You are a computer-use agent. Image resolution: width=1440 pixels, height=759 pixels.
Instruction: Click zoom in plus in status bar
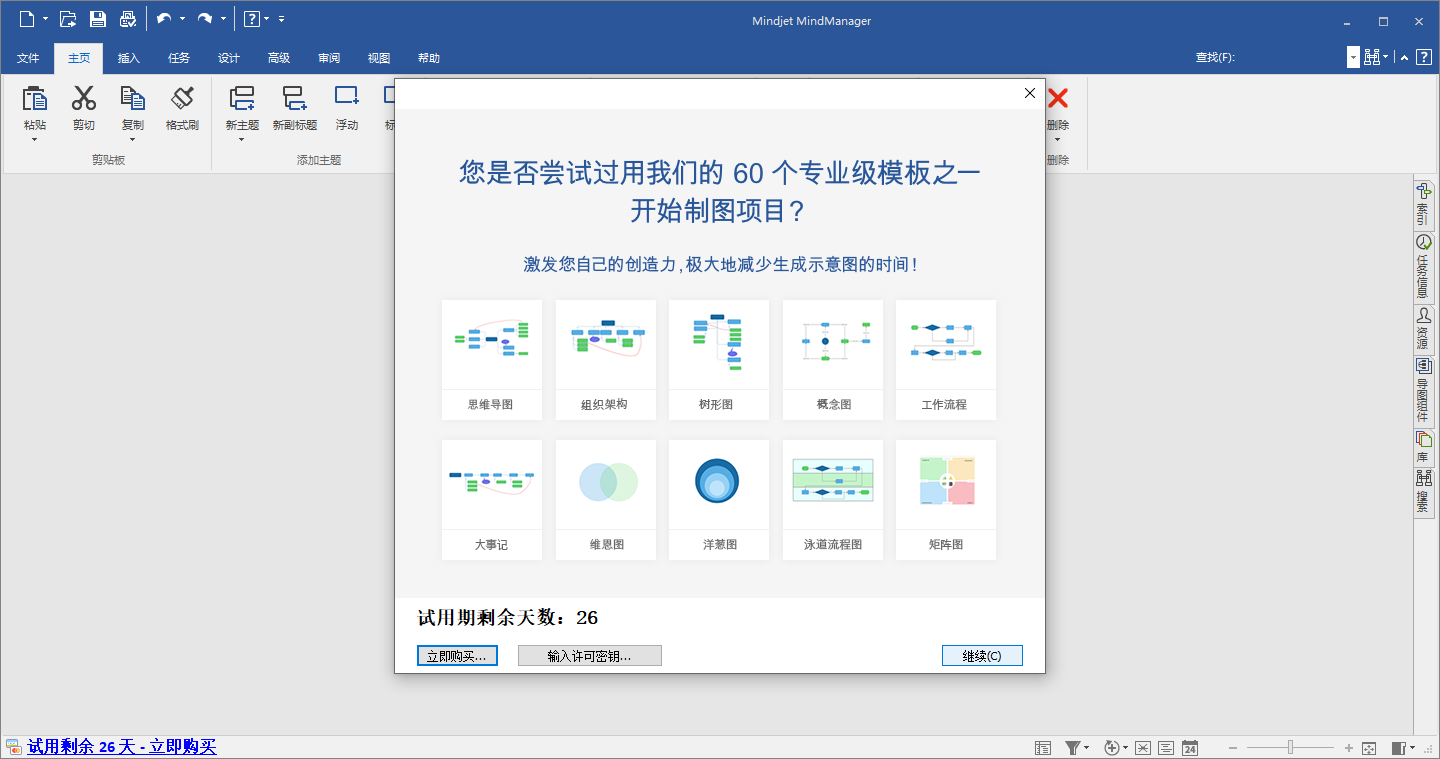click(1349, 748)
